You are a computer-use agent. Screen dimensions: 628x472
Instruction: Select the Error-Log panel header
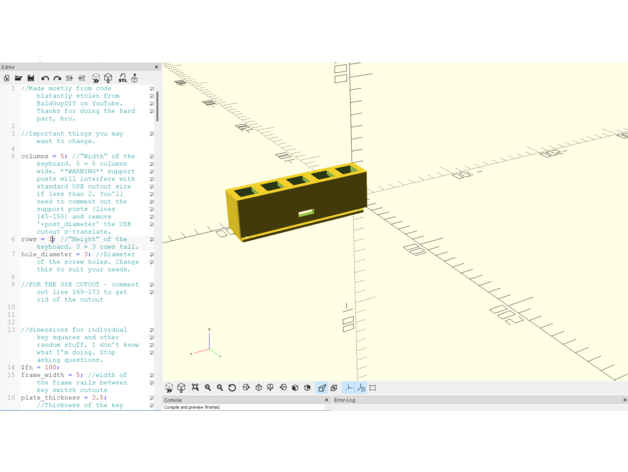point(345,400)
